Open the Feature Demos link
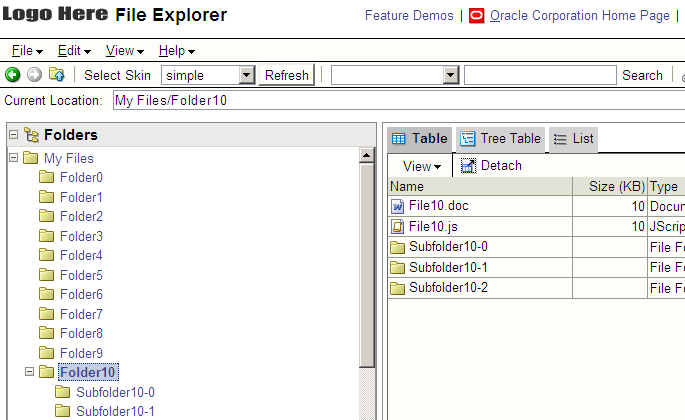The height and width of the screenshot is (420, 685). pyautogui.click(x=409, y=15)
